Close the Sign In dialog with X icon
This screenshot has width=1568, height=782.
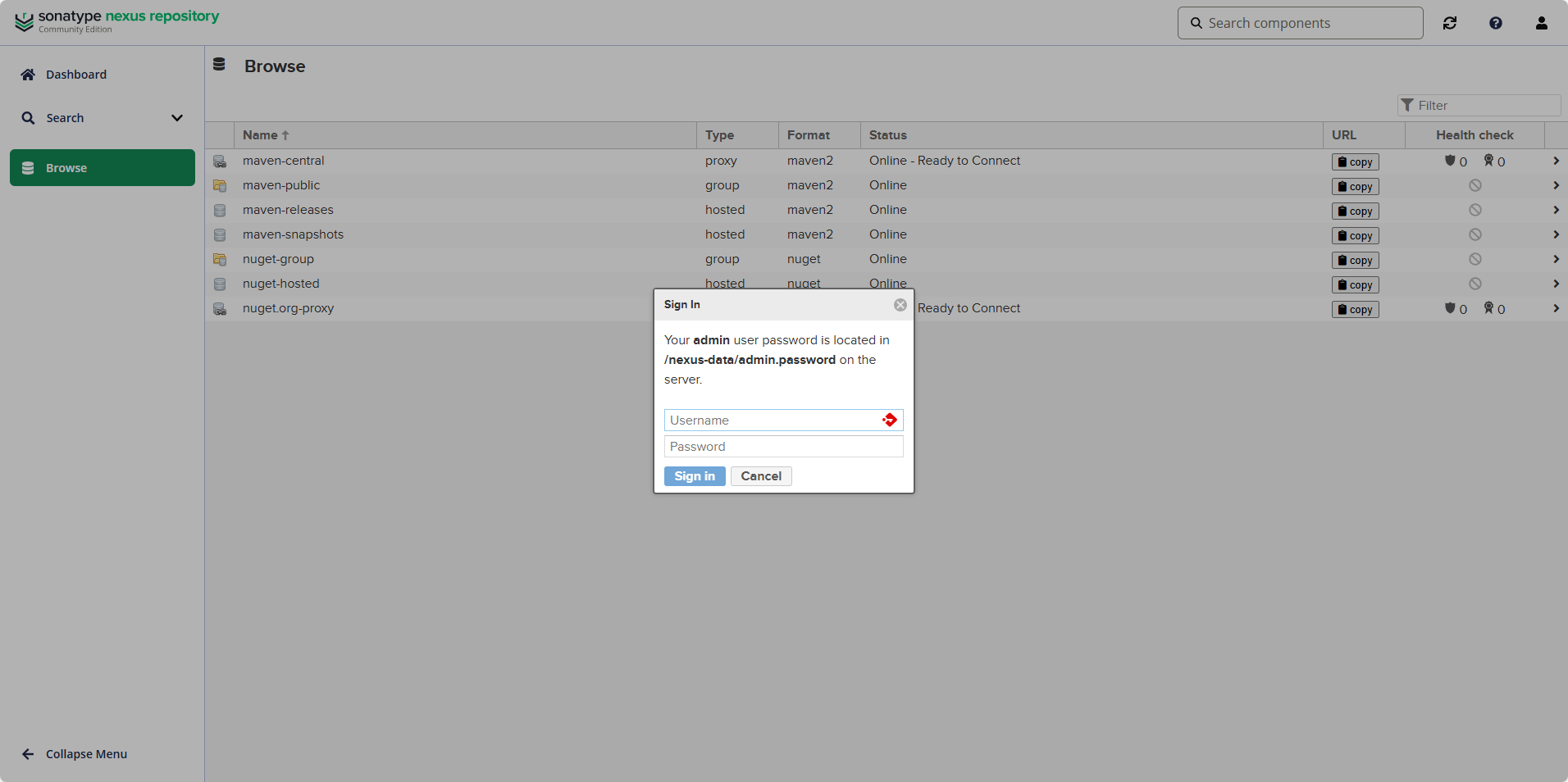pyautogui.click(x=900, y=305)
